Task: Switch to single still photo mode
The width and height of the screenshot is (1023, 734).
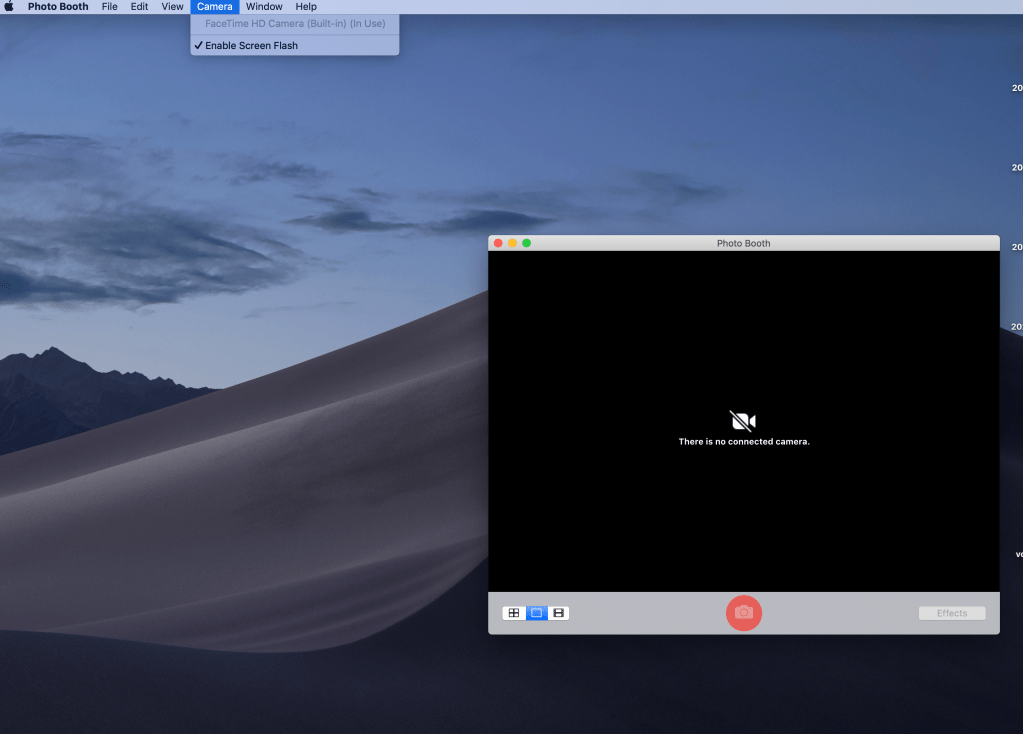Action: coord(536,613)
